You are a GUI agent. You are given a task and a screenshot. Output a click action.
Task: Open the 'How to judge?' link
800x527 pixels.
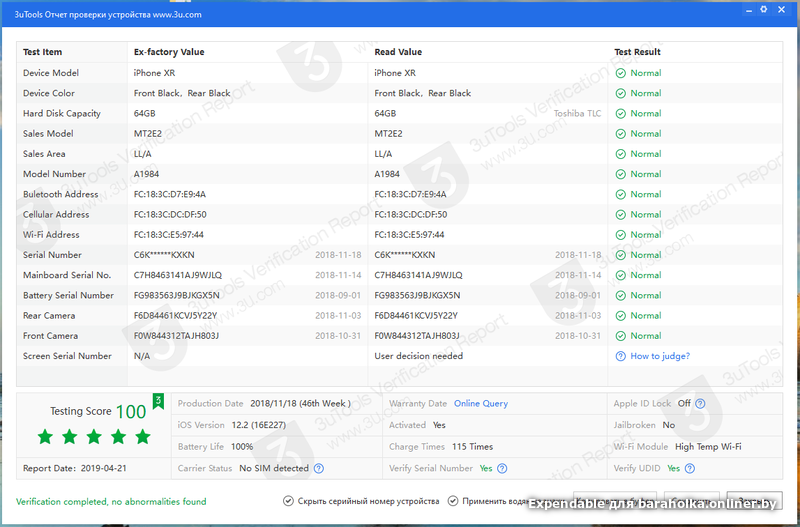(x=660, y=356)
